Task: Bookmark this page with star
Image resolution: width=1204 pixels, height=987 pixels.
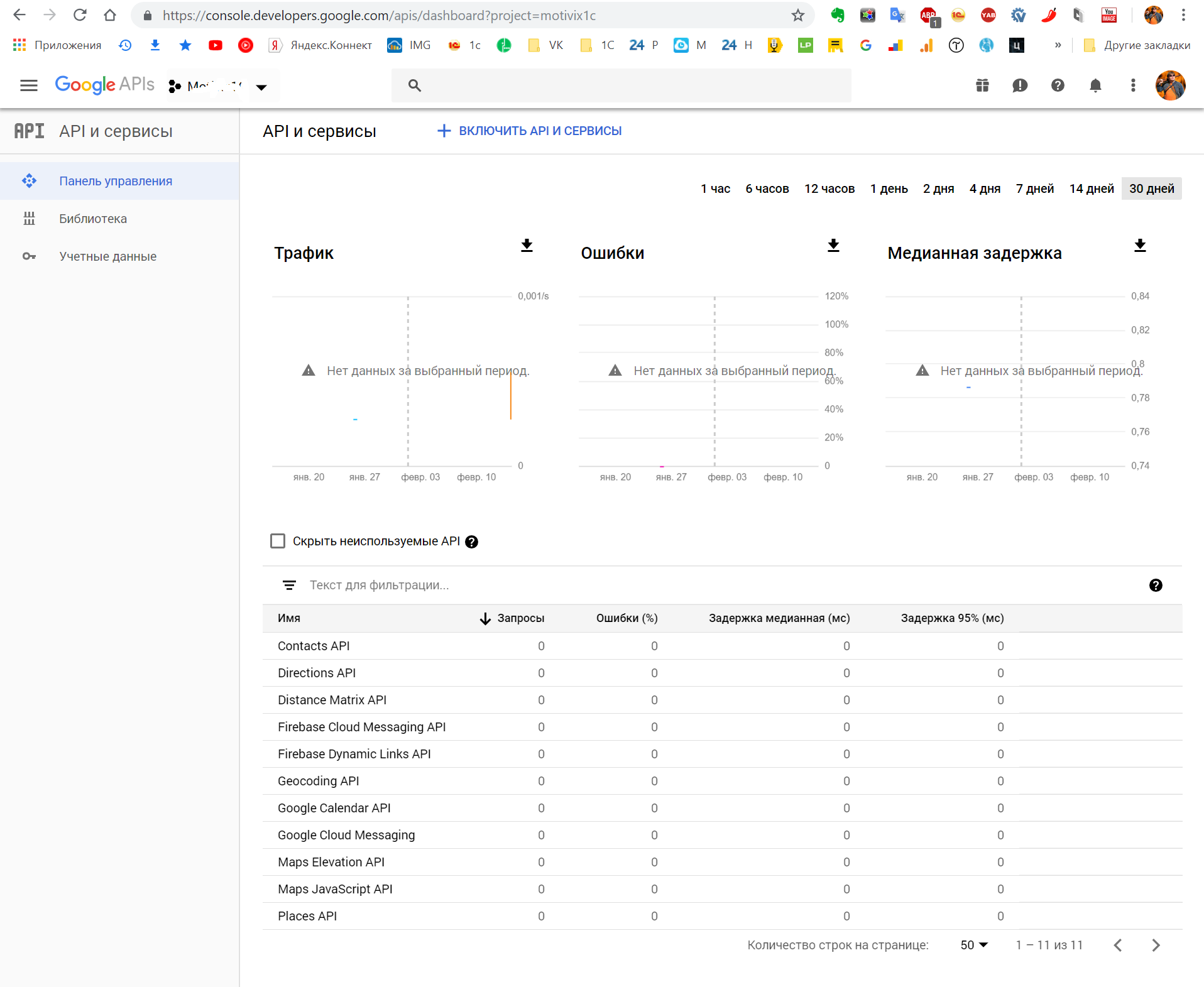Action: coord(798,15)
